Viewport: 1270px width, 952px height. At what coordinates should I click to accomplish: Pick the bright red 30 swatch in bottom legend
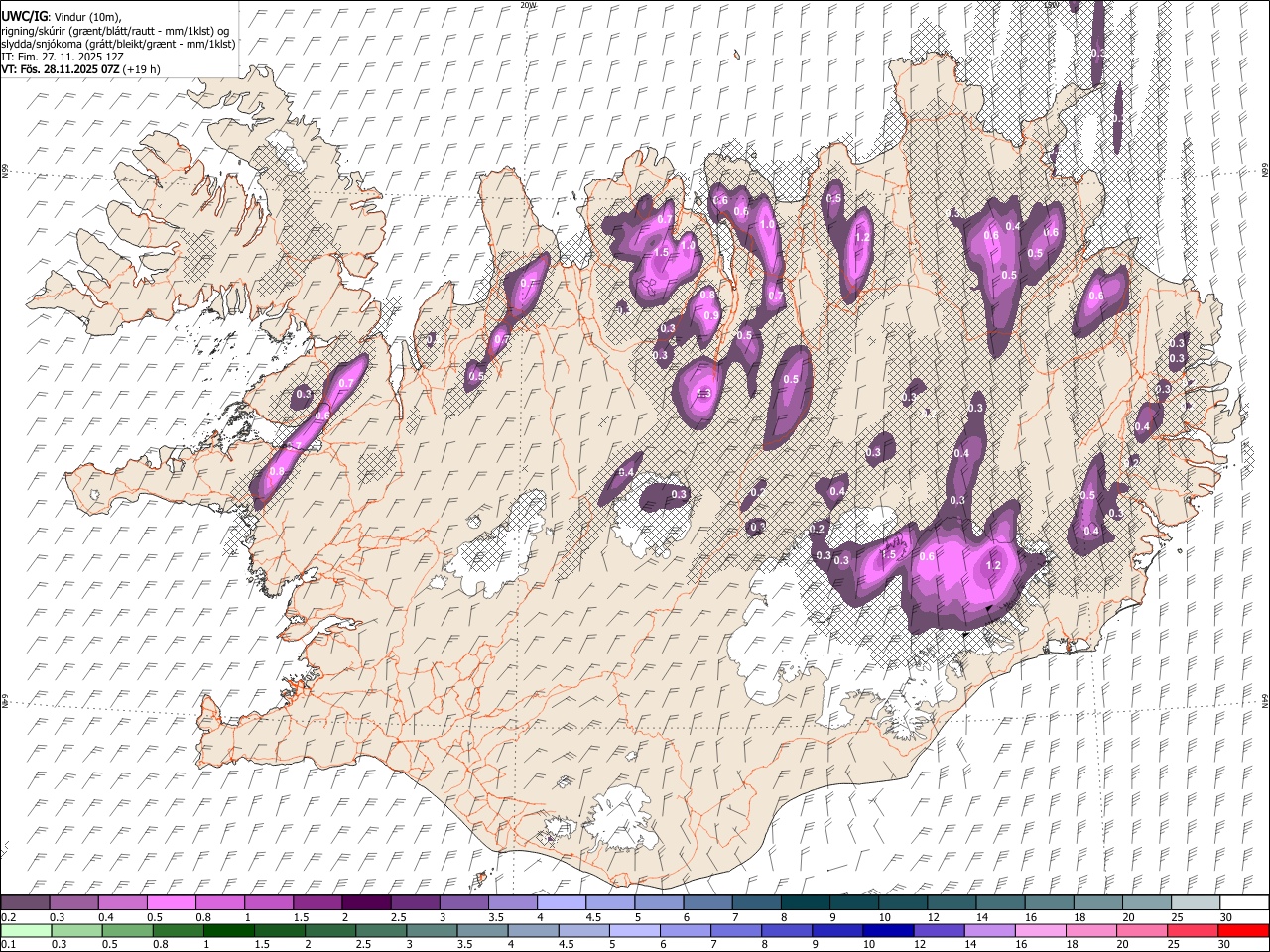(x=1243, y=931)
